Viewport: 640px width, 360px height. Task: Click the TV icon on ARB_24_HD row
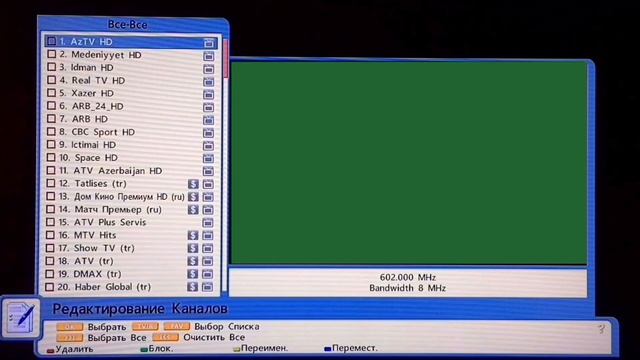tap(209, 107)
